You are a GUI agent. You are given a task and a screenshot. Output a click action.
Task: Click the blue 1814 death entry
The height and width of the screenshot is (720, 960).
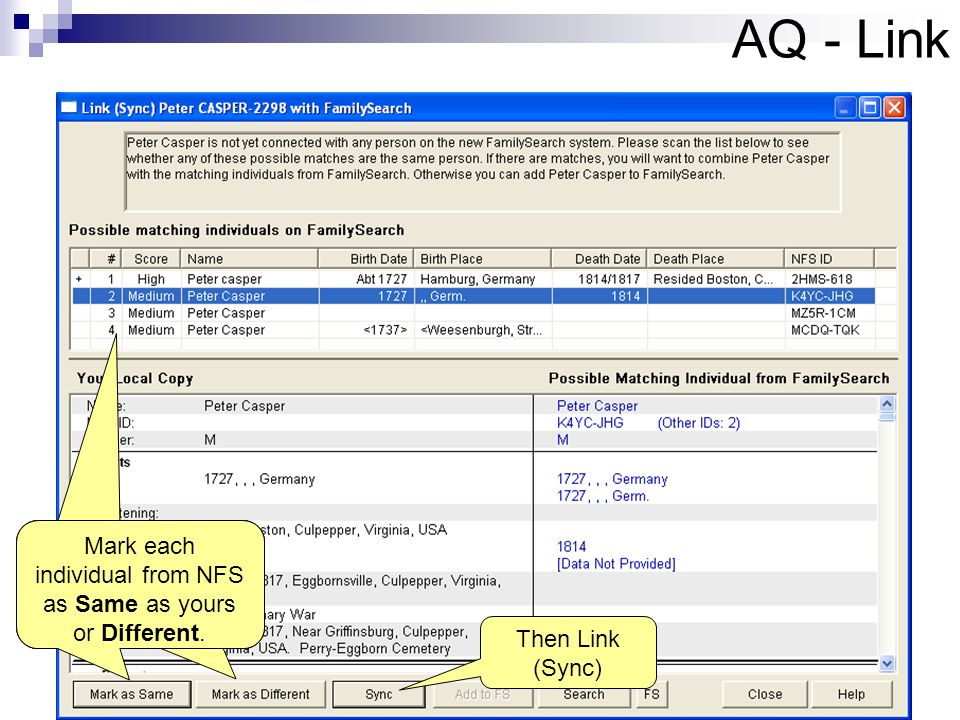[571, 546]
